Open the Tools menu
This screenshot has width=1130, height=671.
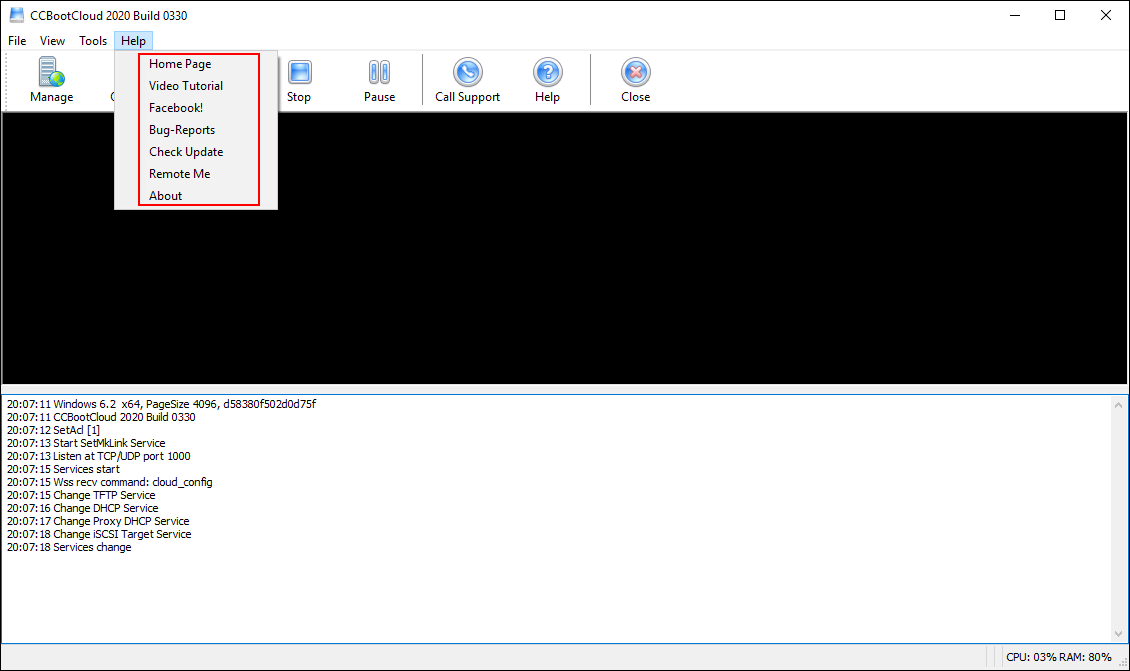93,41
